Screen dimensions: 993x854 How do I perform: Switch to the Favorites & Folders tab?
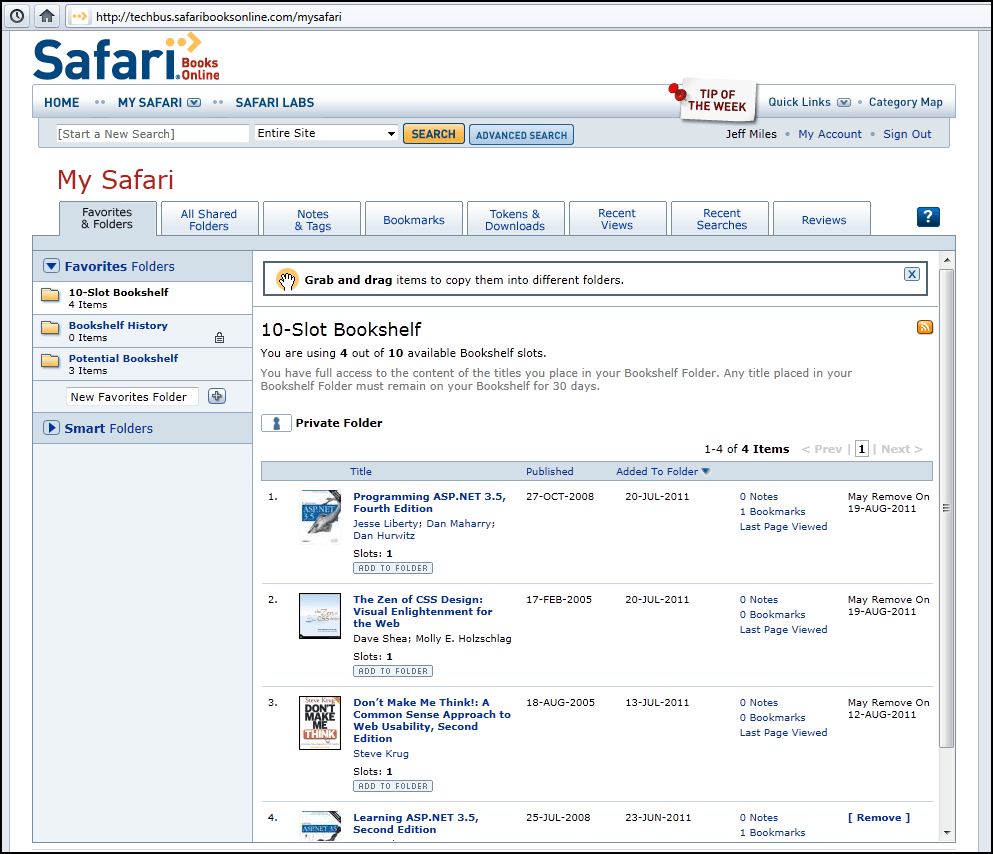(107, 218)
